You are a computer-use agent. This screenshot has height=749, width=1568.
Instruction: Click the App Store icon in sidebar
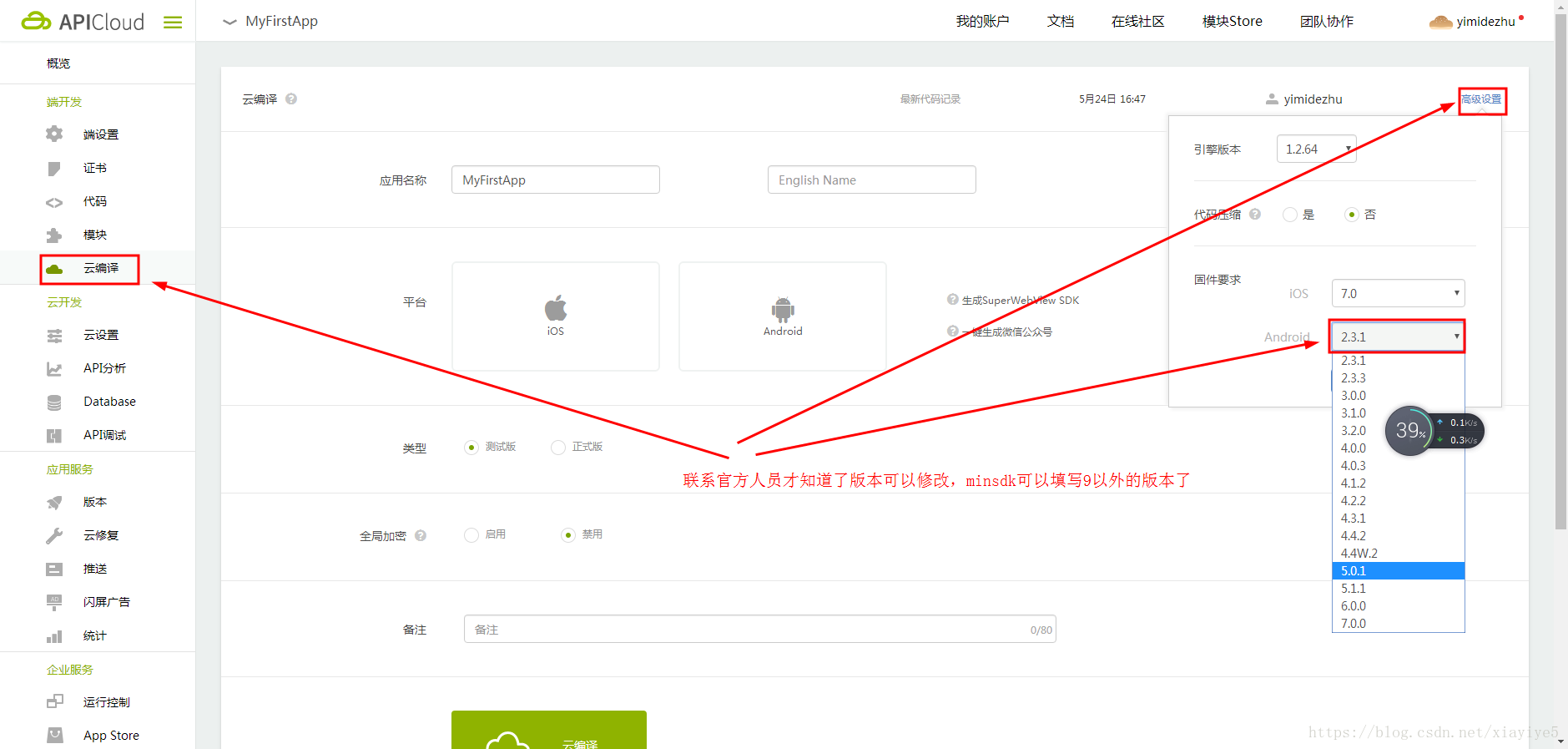[54, 735]
